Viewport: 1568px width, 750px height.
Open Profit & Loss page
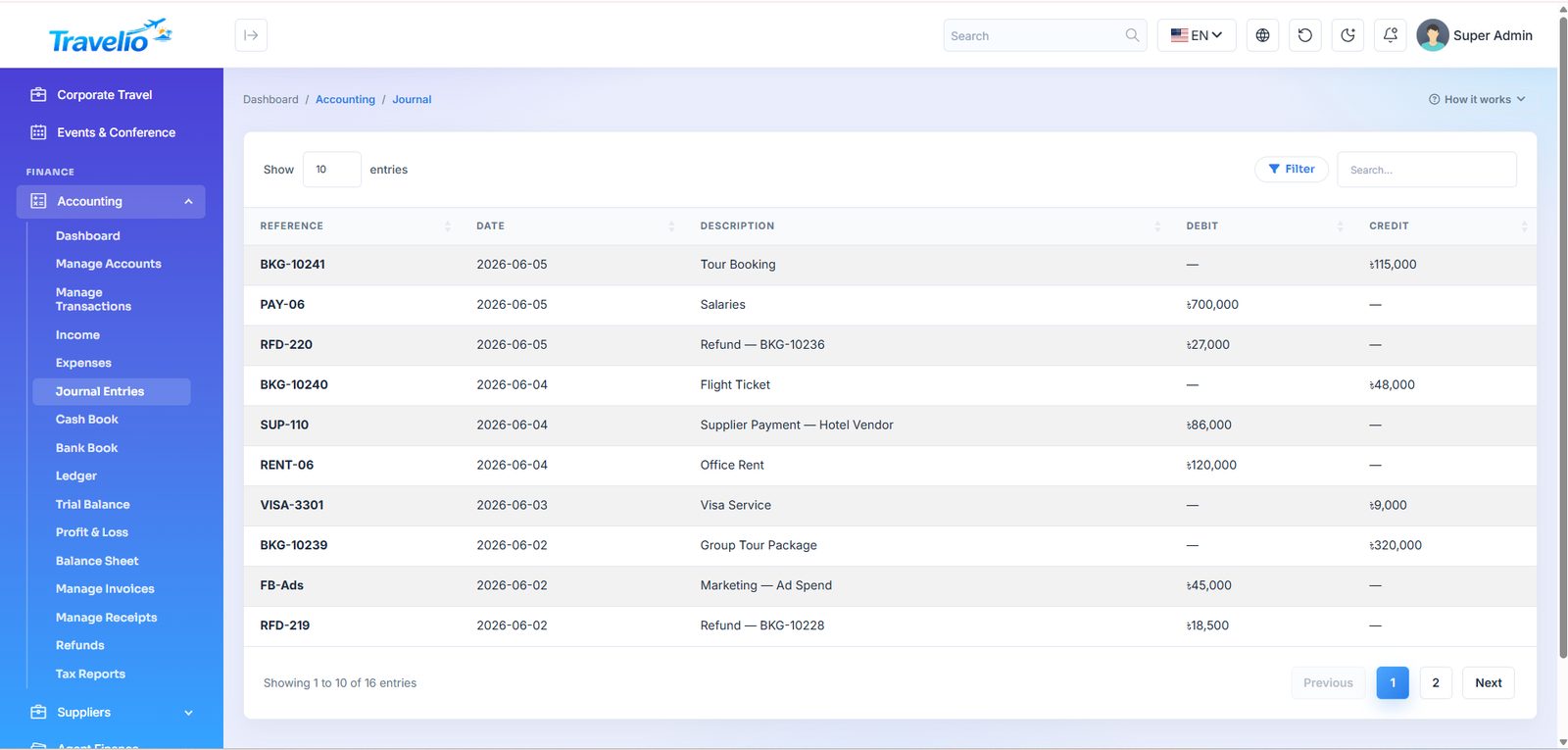click(x=92, y=532)
